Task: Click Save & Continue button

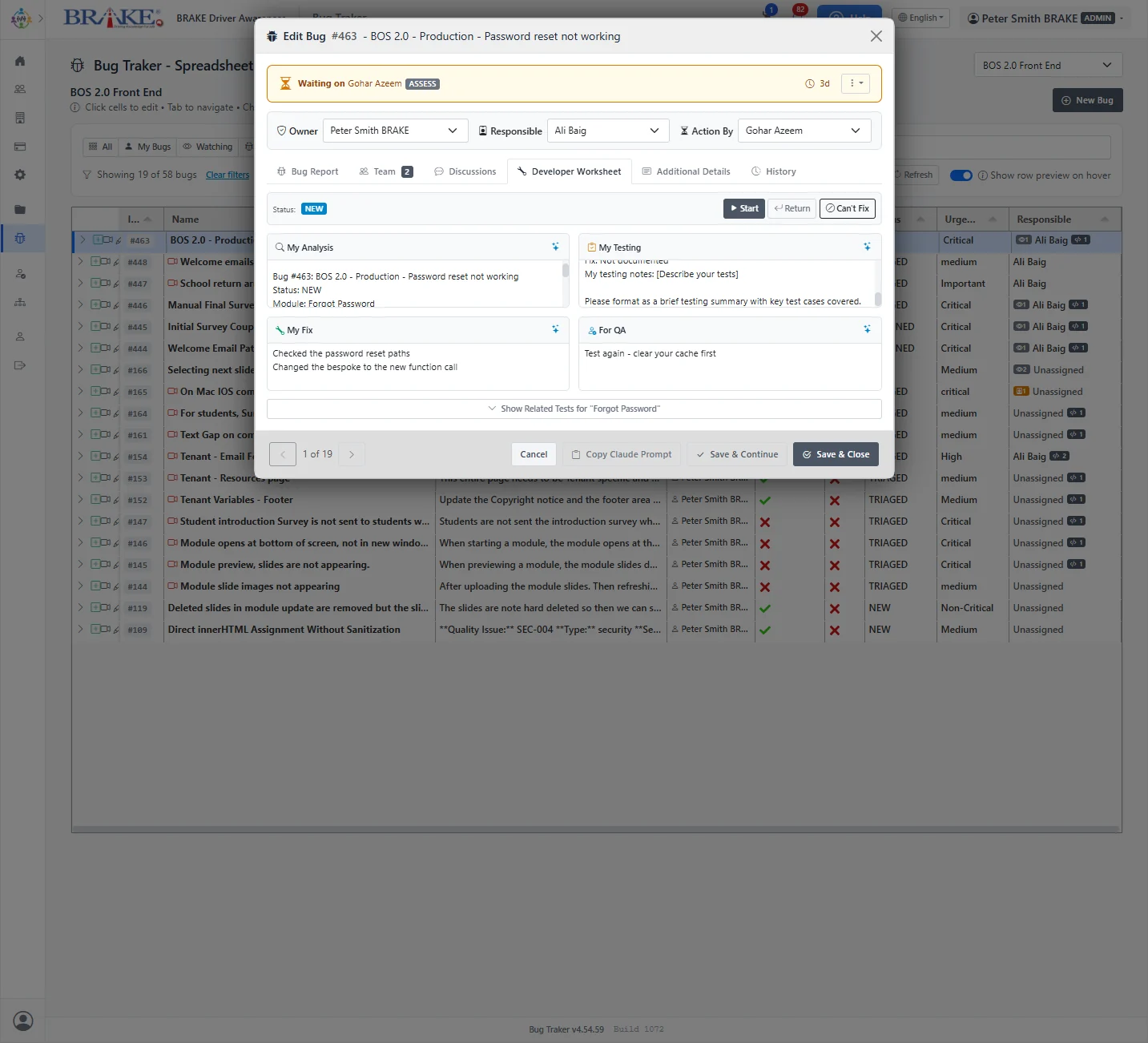Action: click(737, 454)
